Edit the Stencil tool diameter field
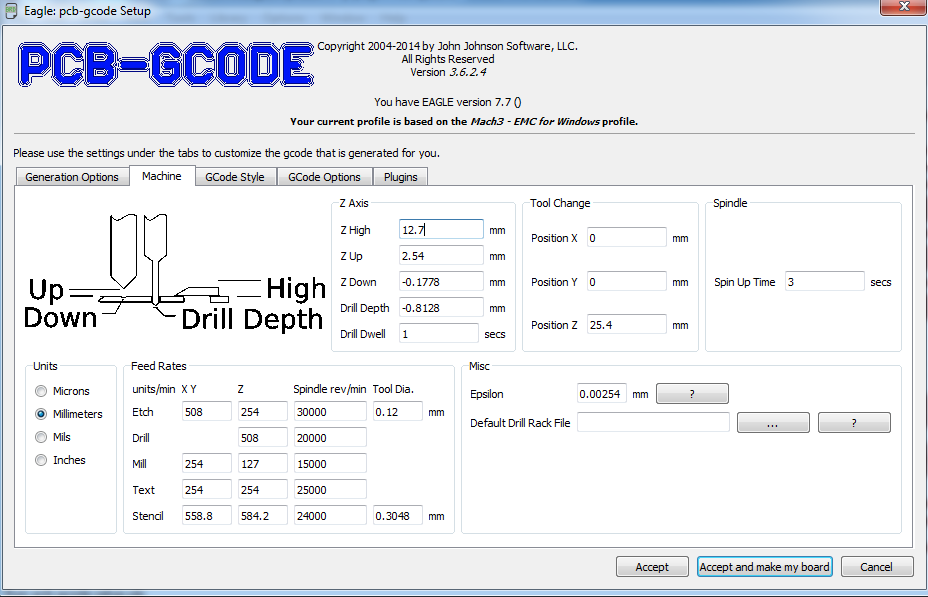The width and height of the screenshot is (928, 597). click(398, 516)
